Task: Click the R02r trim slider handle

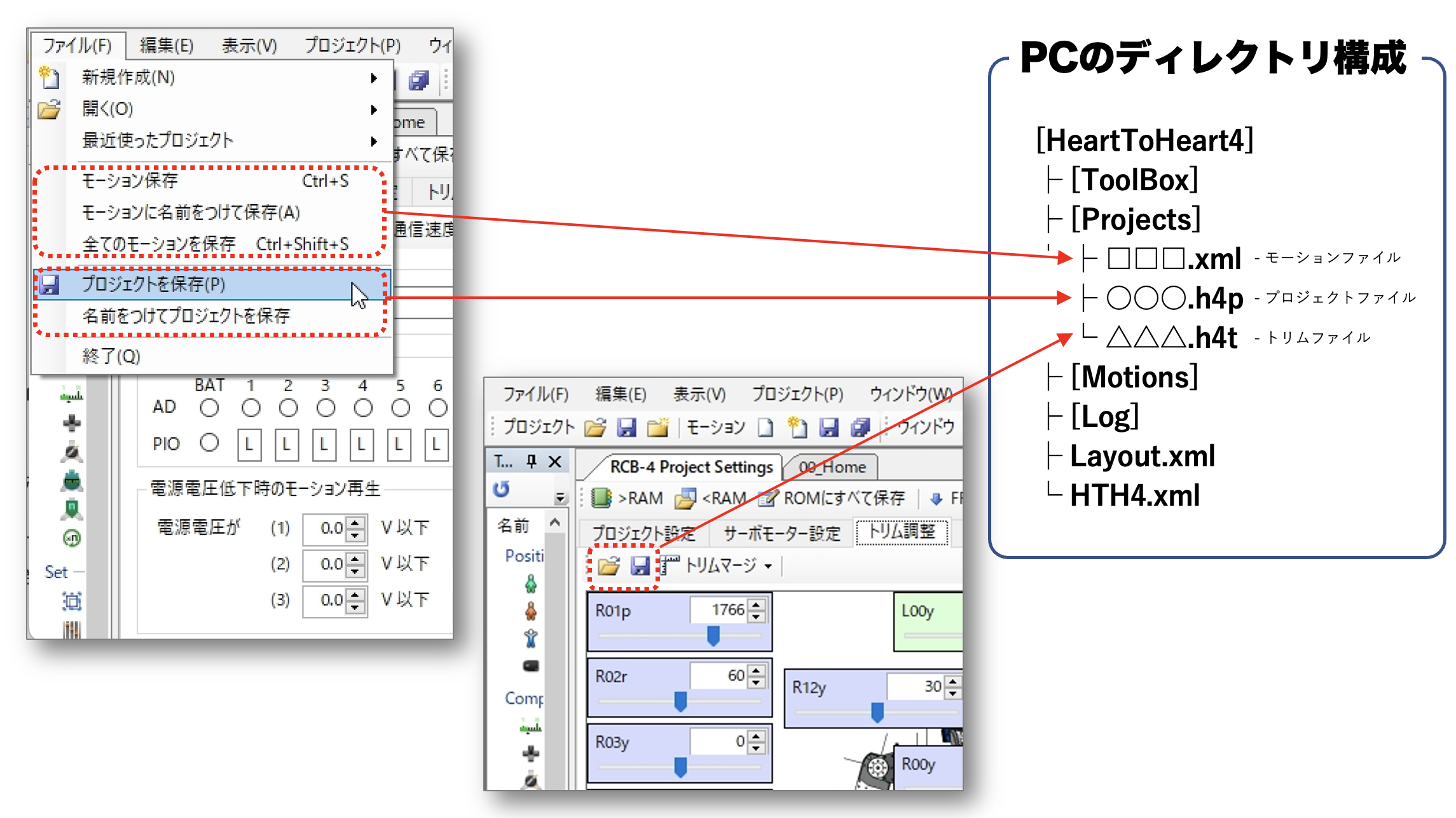Action: click(x=680, y=701)
